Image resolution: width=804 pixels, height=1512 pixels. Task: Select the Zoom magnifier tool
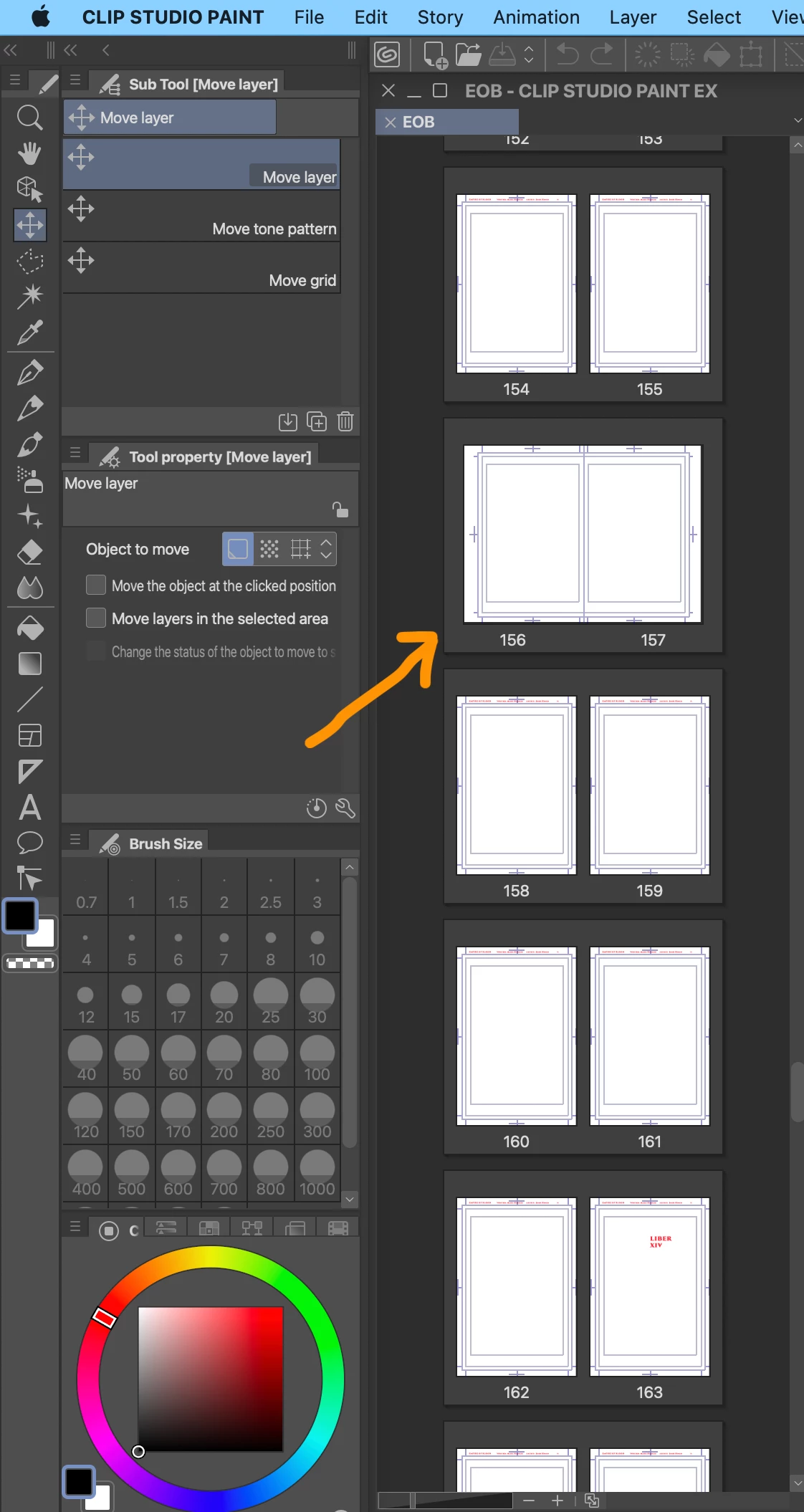(x=29, y=117)
